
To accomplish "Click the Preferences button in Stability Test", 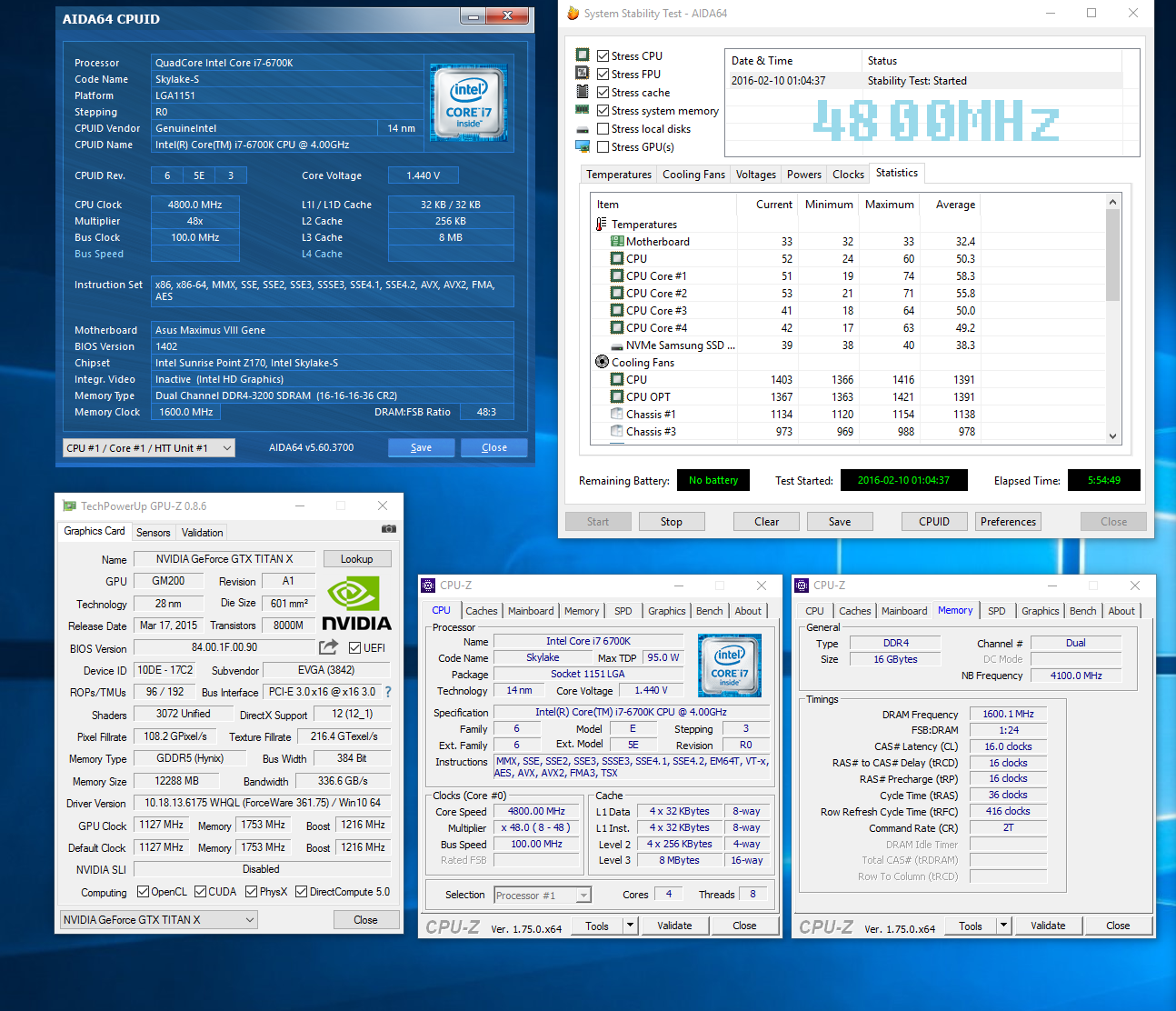I will pyautogui.click(x=1008, y=522).
